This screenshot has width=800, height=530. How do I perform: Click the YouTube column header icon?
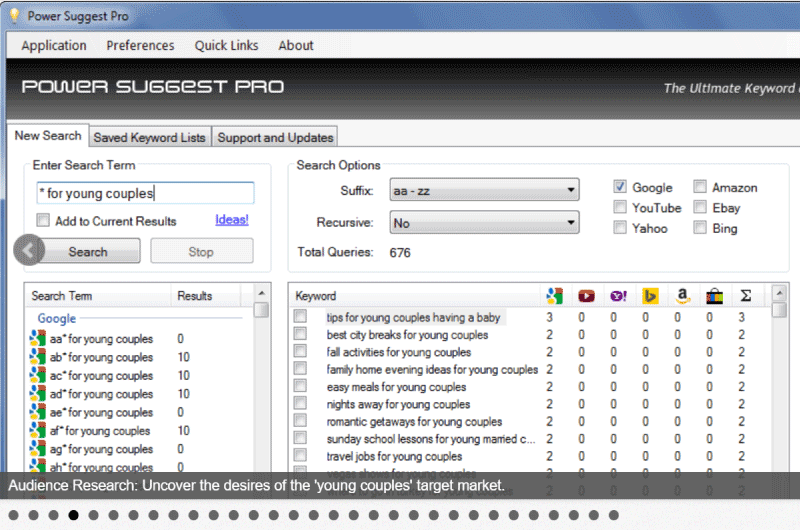point(586,296)
